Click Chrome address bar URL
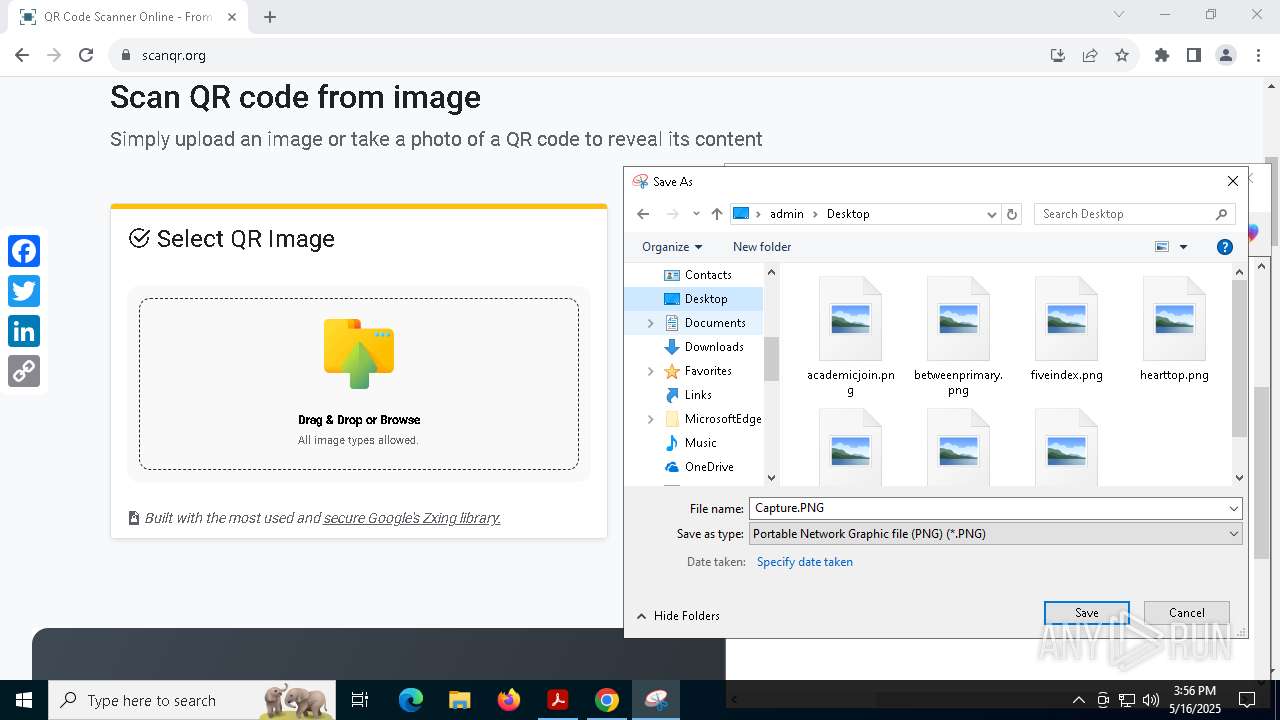Viewport: 1280px width, 720px height. [174, 55]
